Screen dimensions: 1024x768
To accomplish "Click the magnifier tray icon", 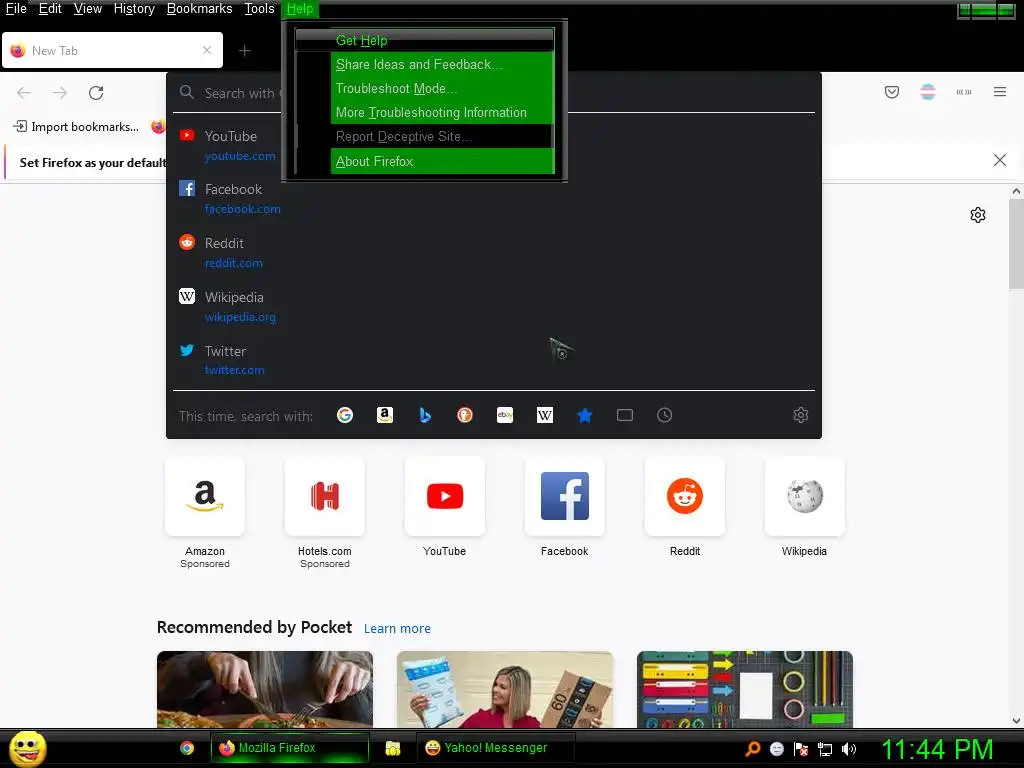I will (x=752, y=749).
